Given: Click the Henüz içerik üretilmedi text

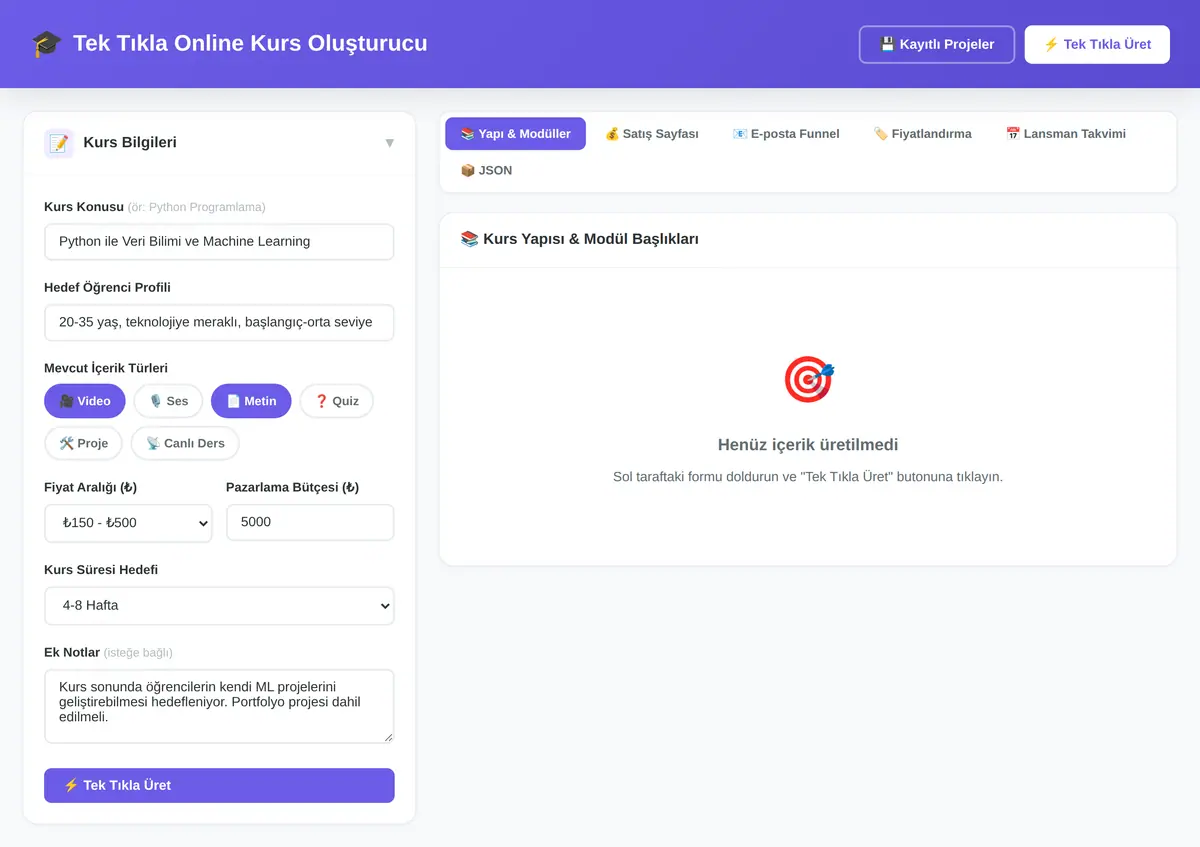Looking at the screenshot, I should [808, 445].
